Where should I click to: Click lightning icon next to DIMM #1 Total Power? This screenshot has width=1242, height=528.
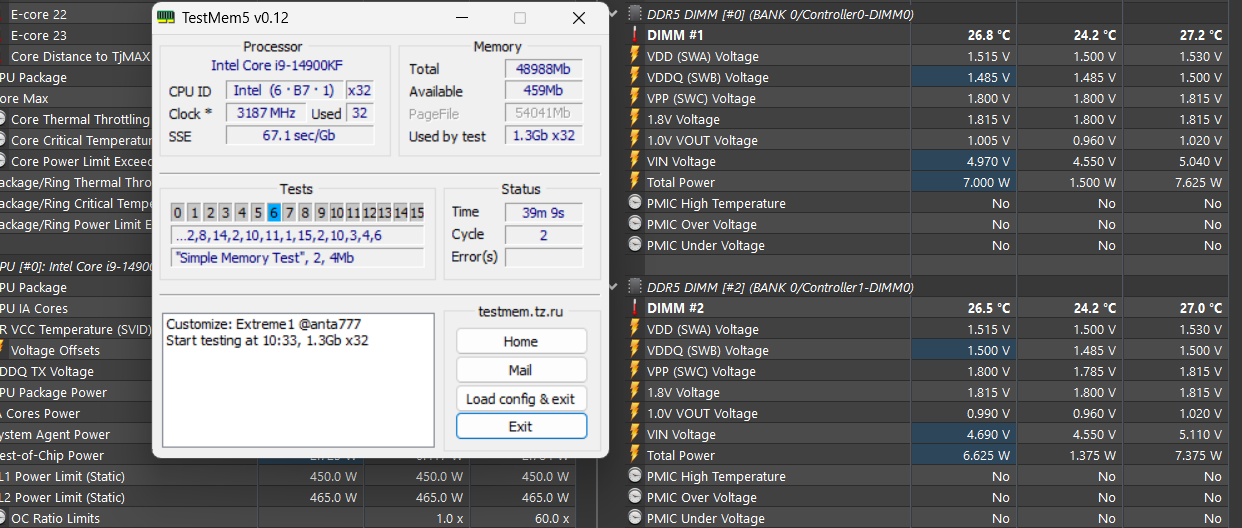(634, 182)
